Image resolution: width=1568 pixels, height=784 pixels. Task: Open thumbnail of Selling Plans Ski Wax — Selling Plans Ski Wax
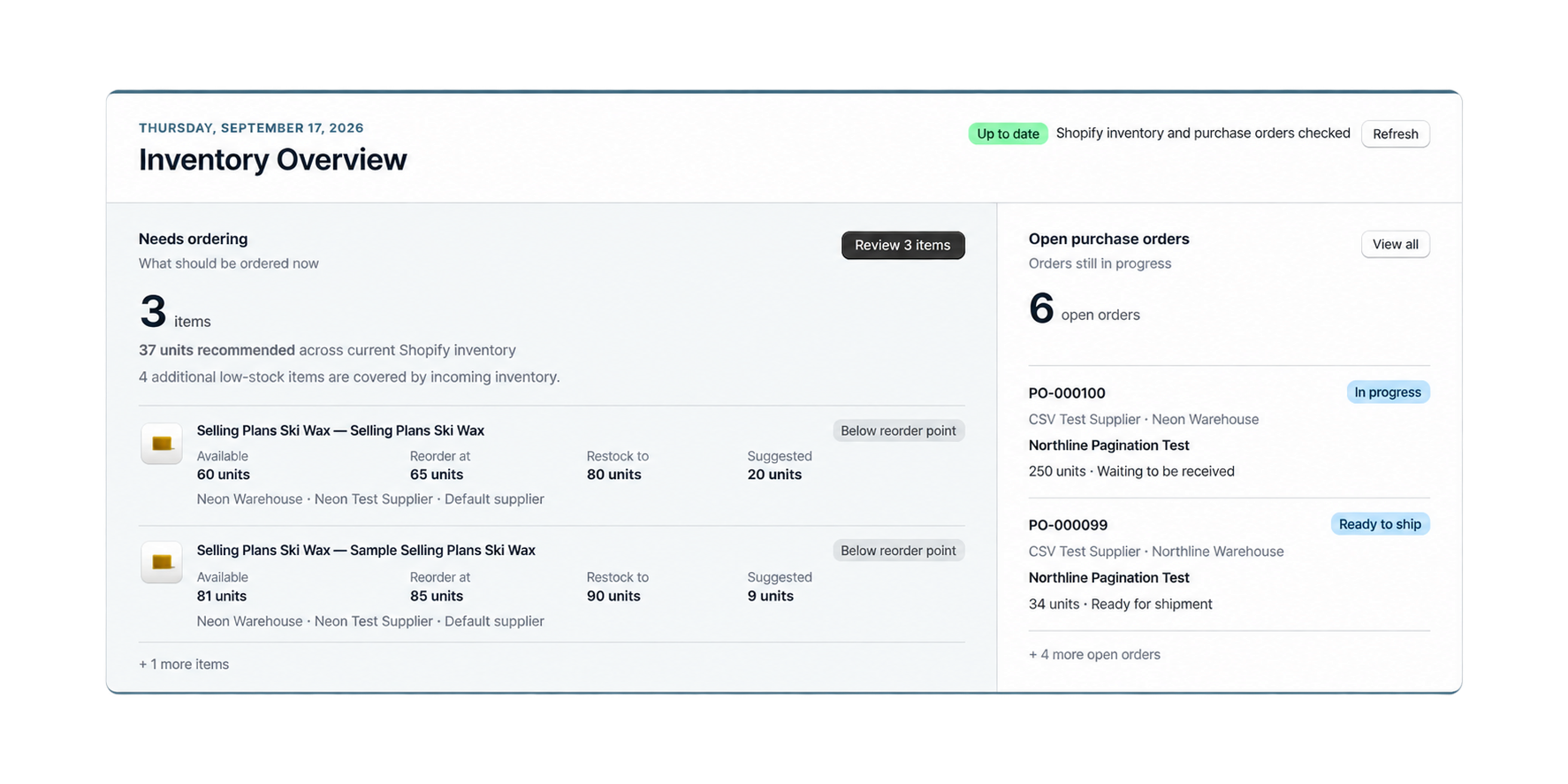162,443
